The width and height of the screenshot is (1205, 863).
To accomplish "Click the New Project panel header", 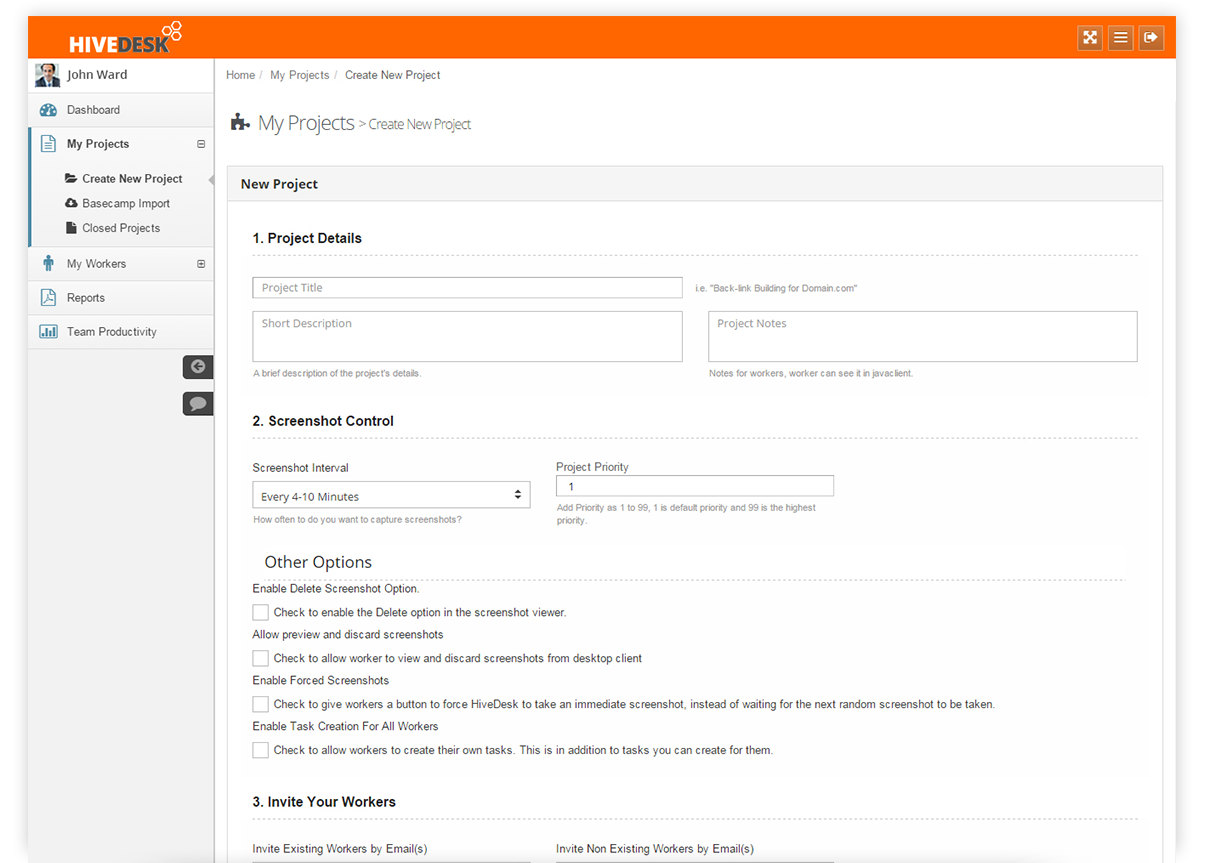I will [695, 184].
